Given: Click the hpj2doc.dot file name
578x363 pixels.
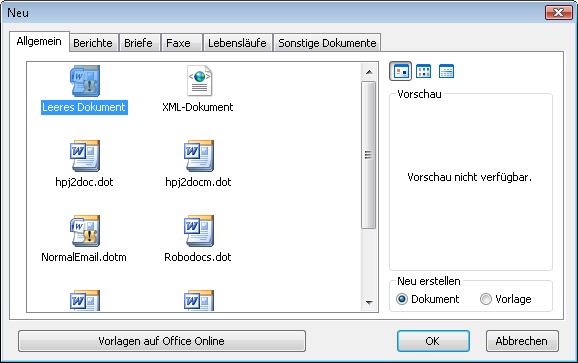Looking at the screenshot, I should tap(84, 182).
